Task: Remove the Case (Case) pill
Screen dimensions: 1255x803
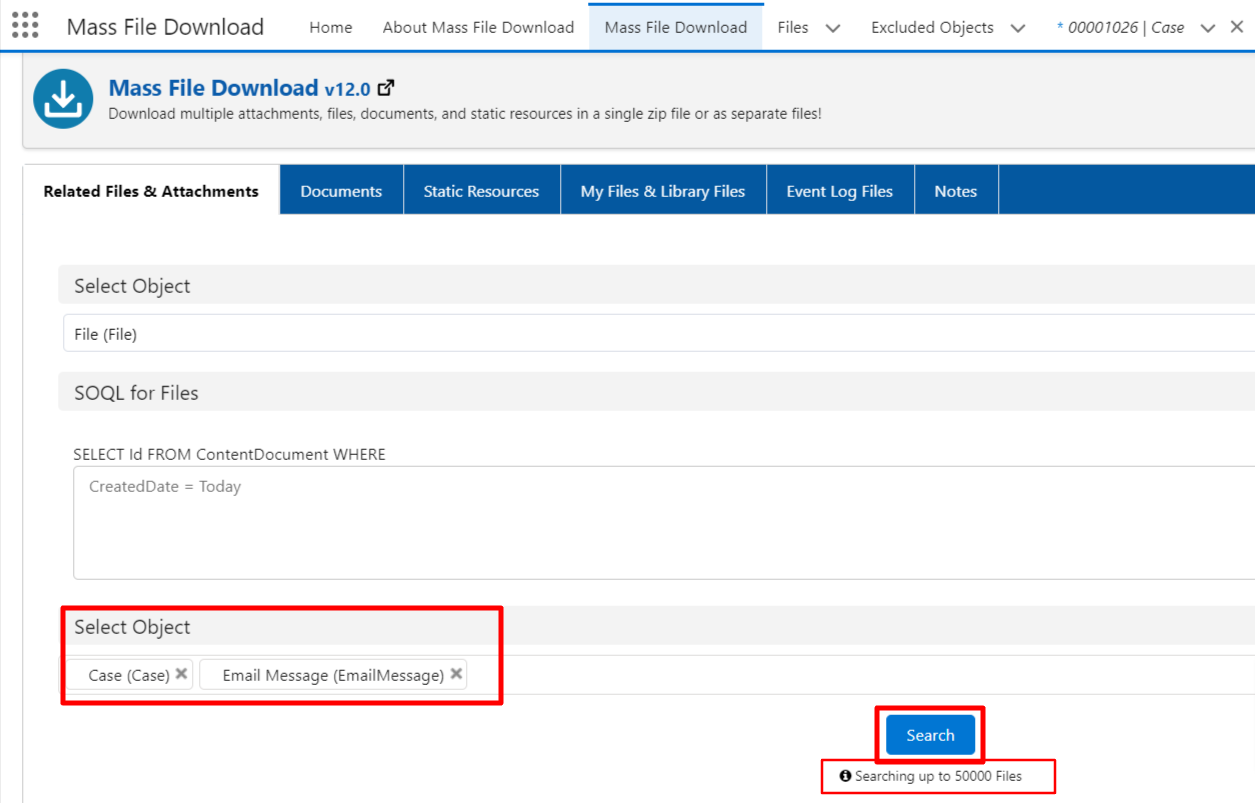Action: coord(181,674)
